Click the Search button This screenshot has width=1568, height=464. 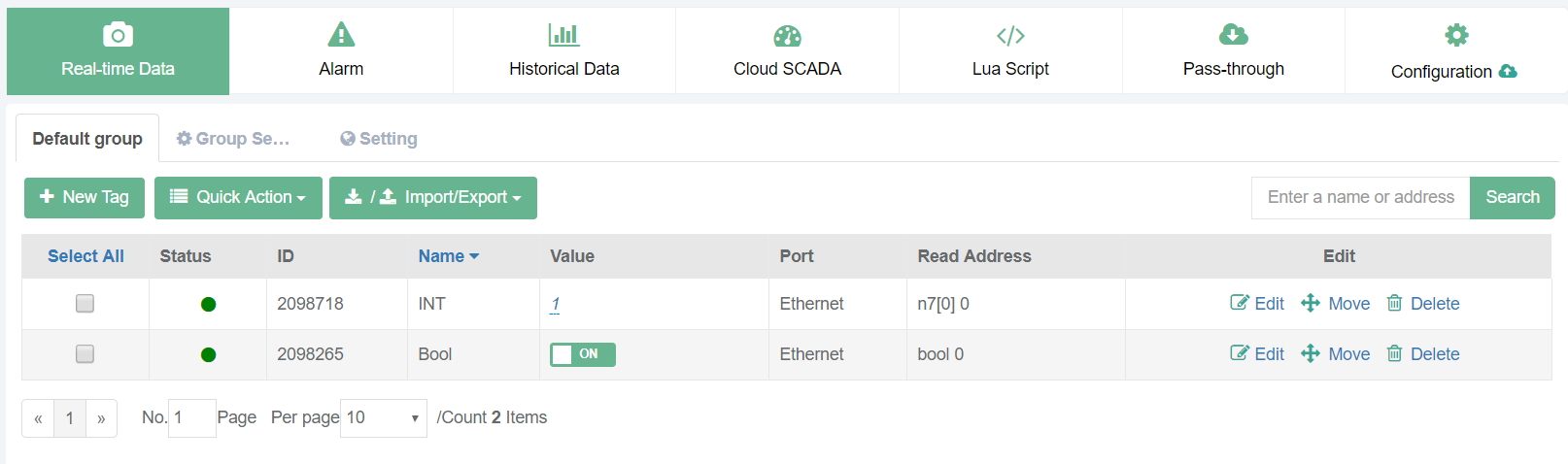(1512, 198)
